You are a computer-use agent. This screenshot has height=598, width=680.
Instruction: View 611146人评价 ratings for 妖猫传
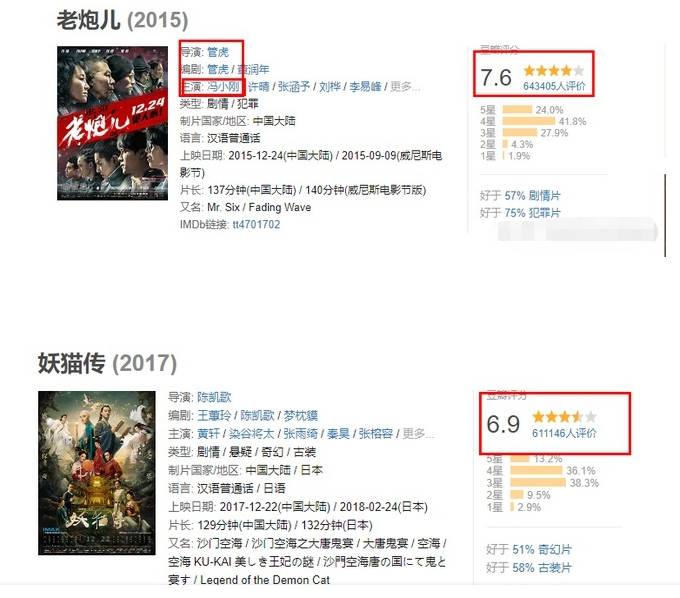564,433
